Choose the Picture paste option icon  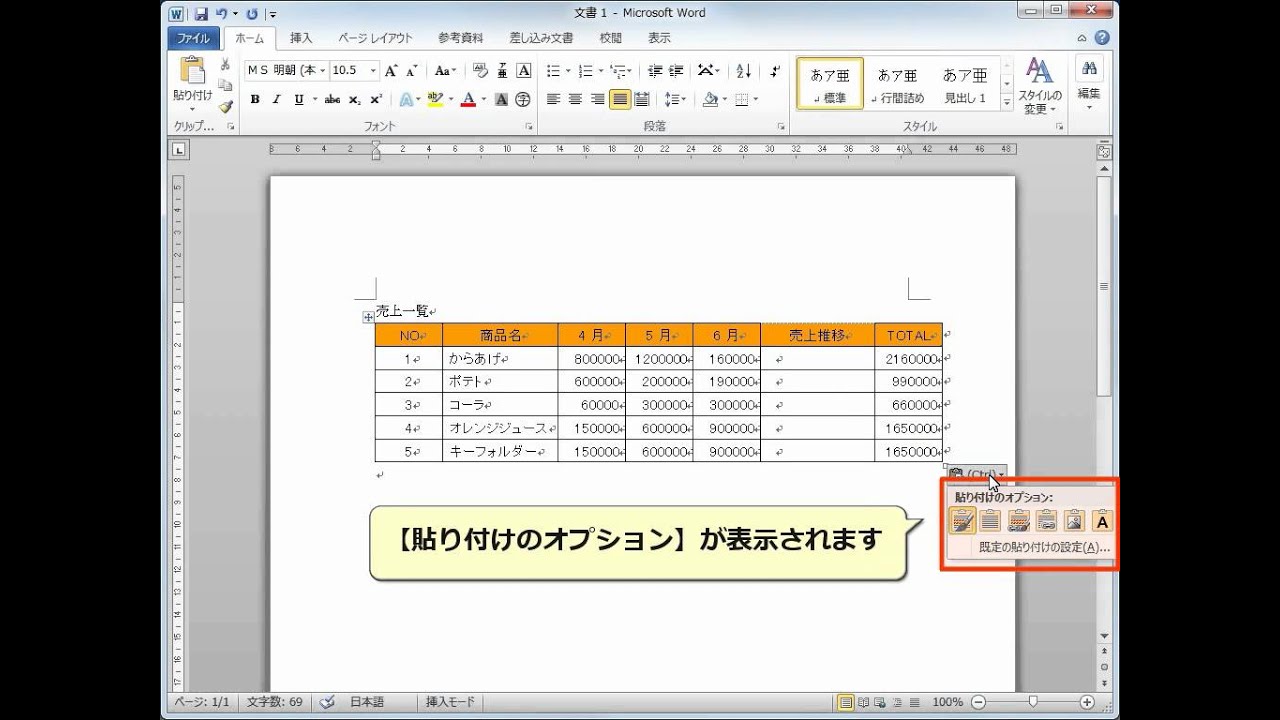1074,520
